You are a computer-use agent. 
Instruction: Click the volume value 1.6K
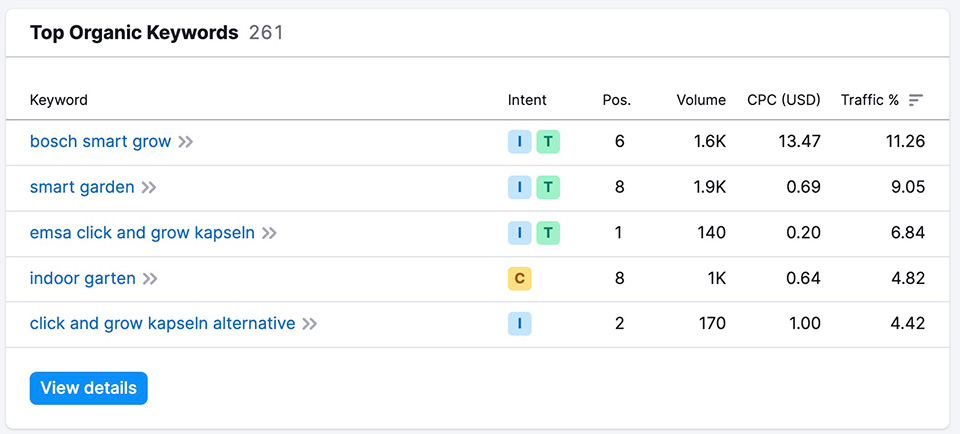pos(709,141)
